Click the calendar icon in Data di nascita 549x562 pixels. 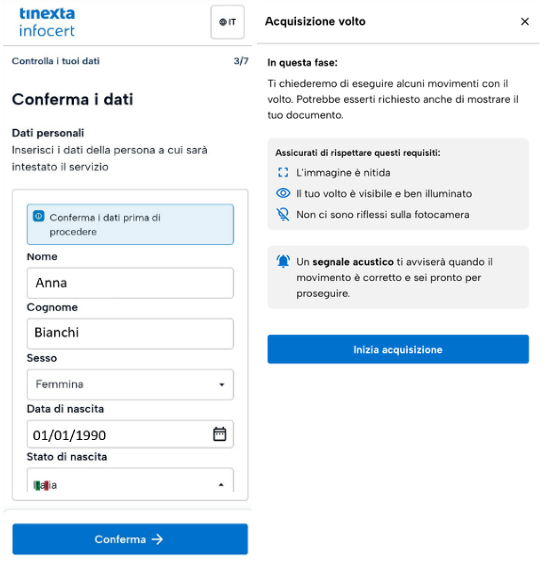220,434
